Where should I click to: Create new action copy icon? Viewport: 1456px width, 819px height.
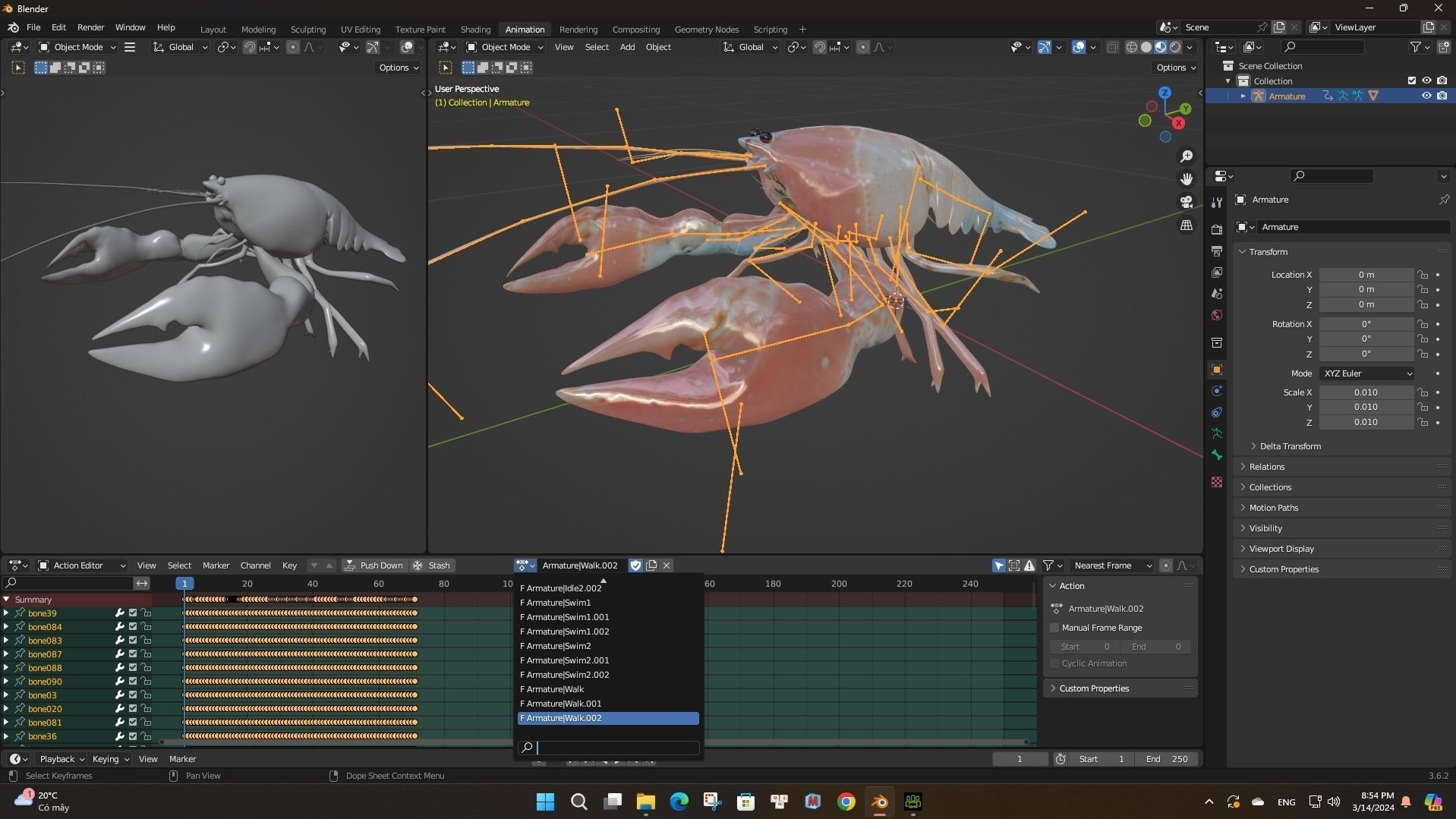click(651, 565)
